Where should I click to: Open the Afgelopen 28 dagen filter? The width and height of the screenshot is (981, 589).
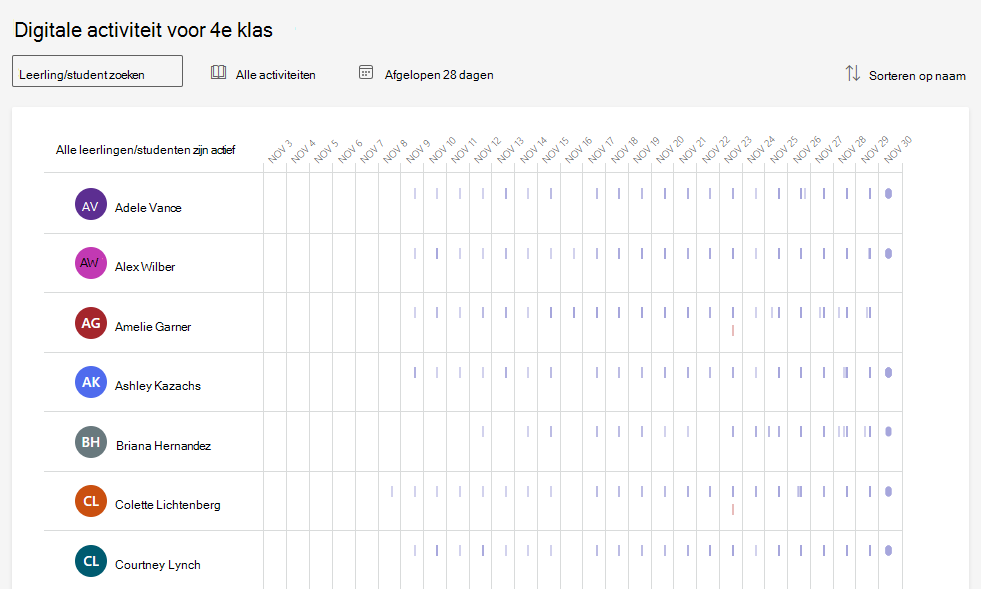click(439, 75)
